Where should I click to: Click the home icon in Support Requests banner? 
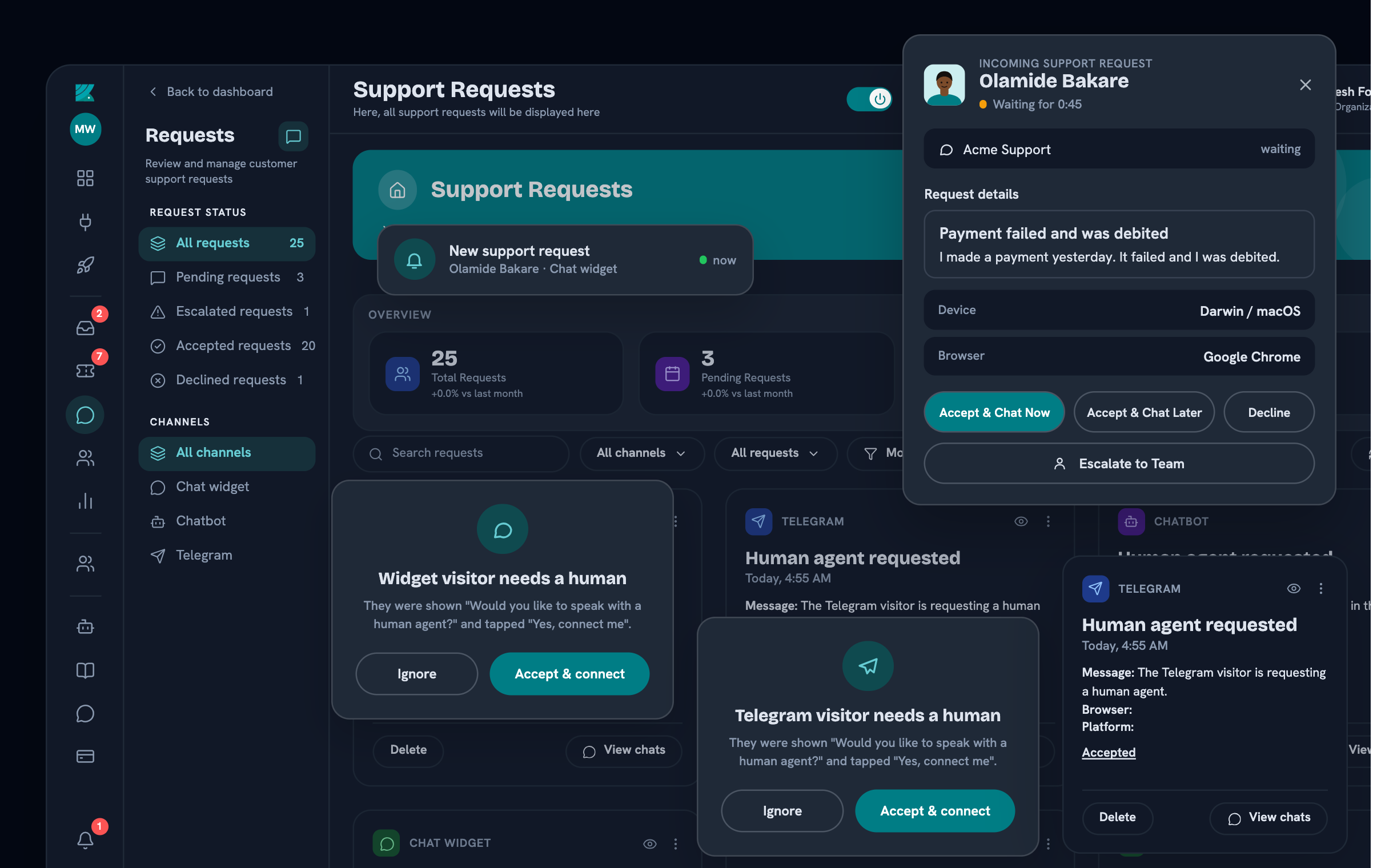click(398, 190)
